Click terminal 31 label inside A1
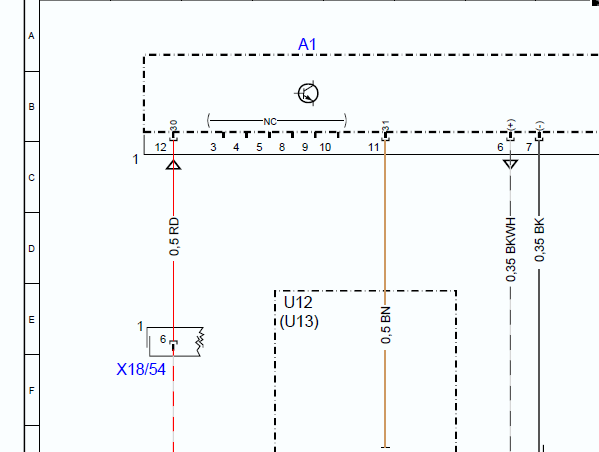599x452 pixels. (x=385, y=125)
